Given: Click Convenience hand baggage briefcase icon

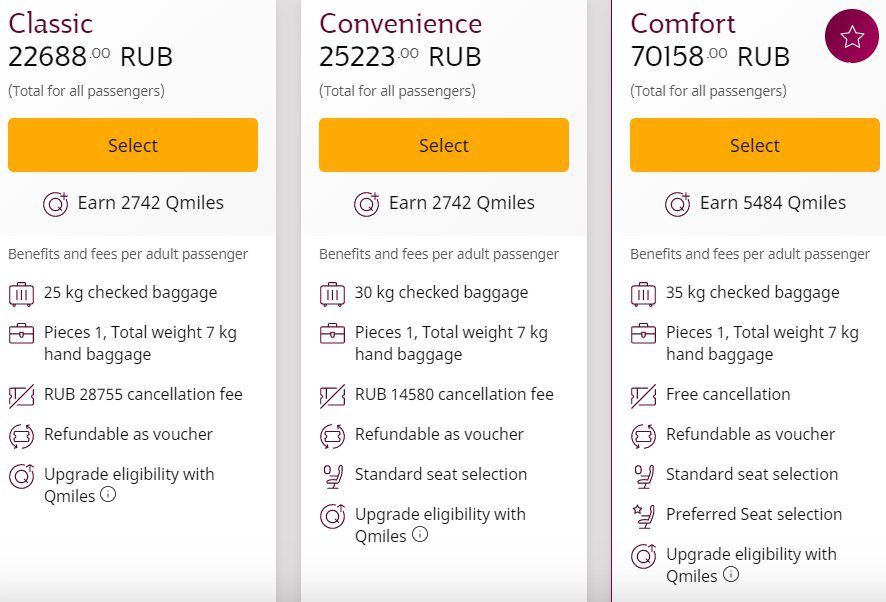Looking at the screenshot, I should pyautogui.click(x=332, y=334).
